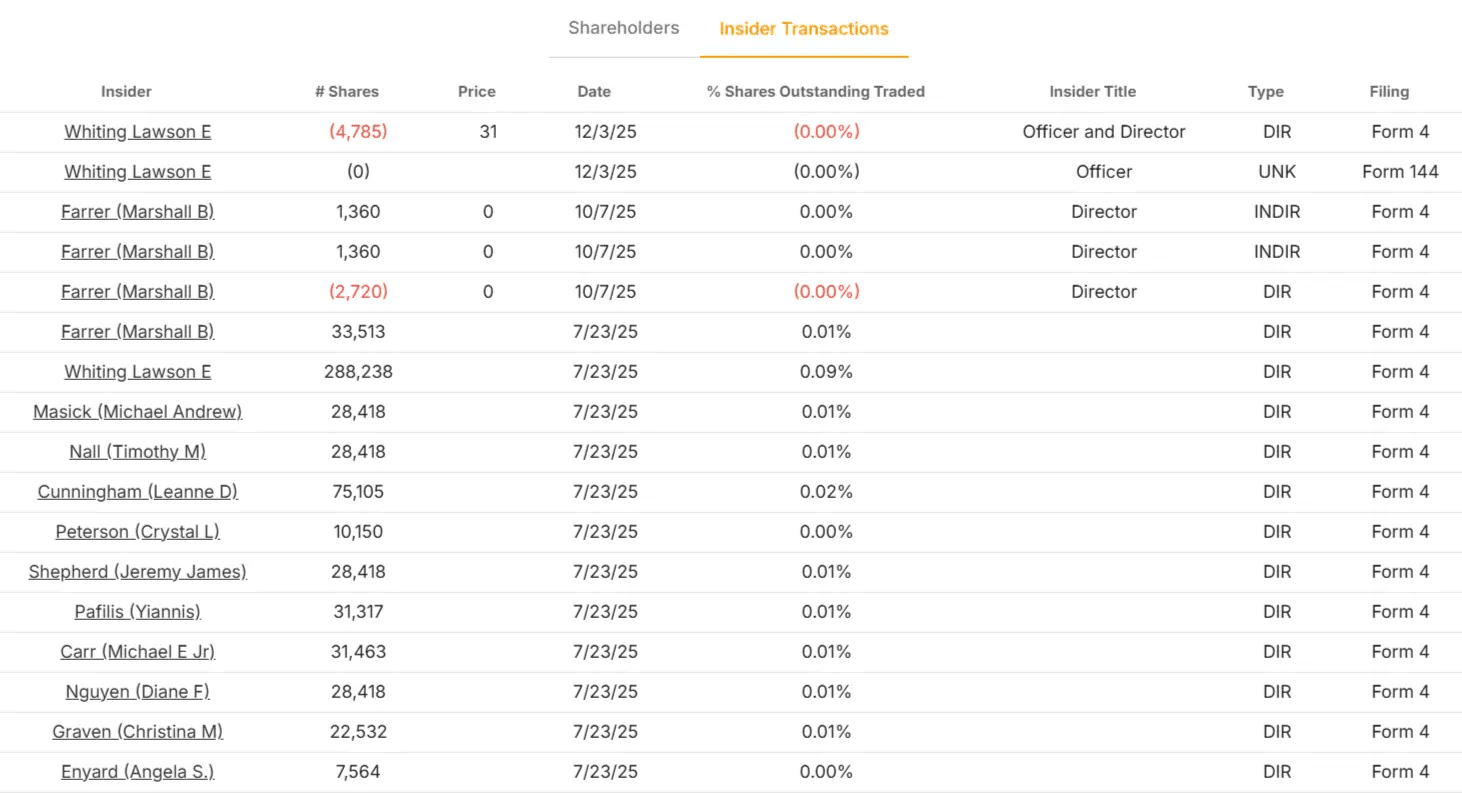Viewport: 1462px width, 793px height.
Task: Click the Filing column header
Action: click(x=1389, y=92)
